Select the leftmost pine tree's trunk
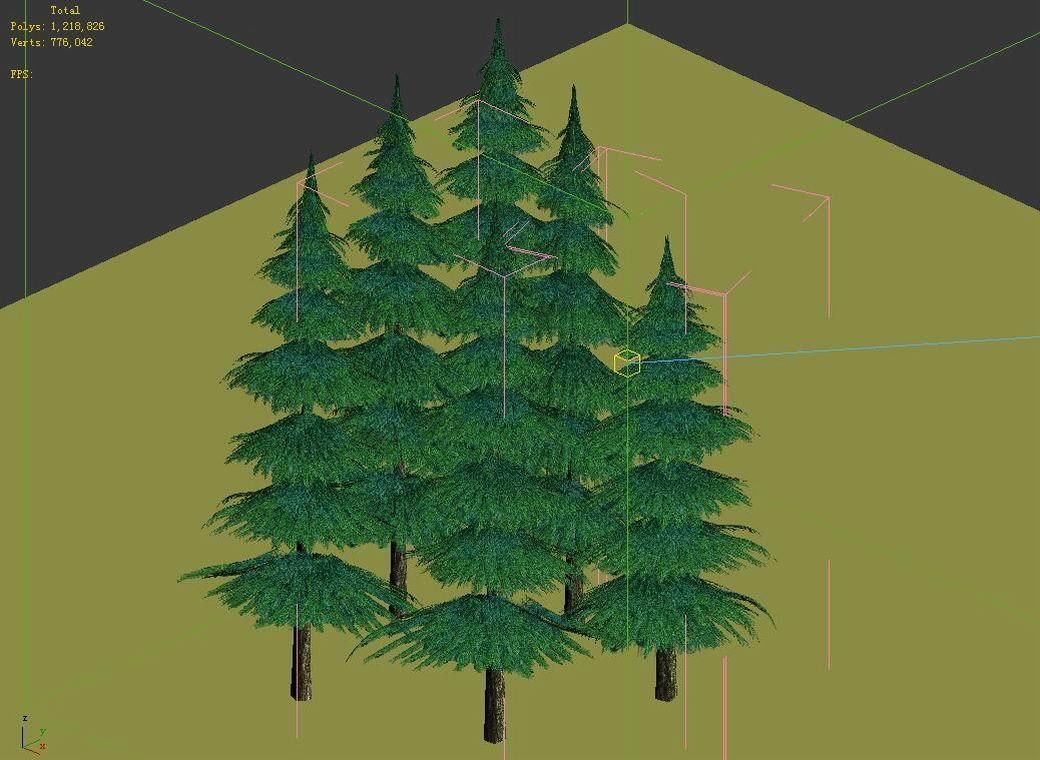1040x760 pixels. point(302,662)
